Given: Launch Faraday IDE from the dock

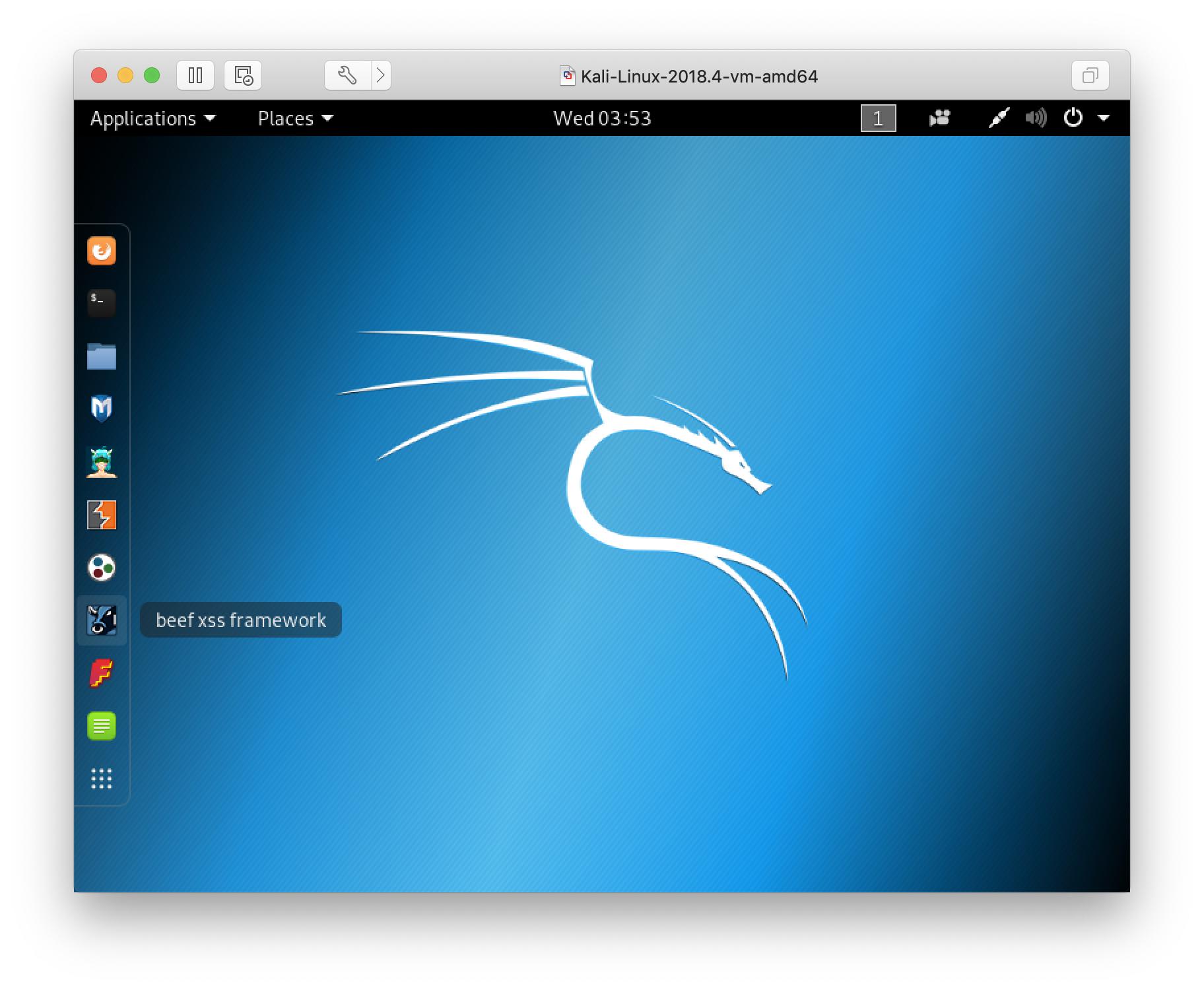Looking at the screenshot, I should 102,673.
